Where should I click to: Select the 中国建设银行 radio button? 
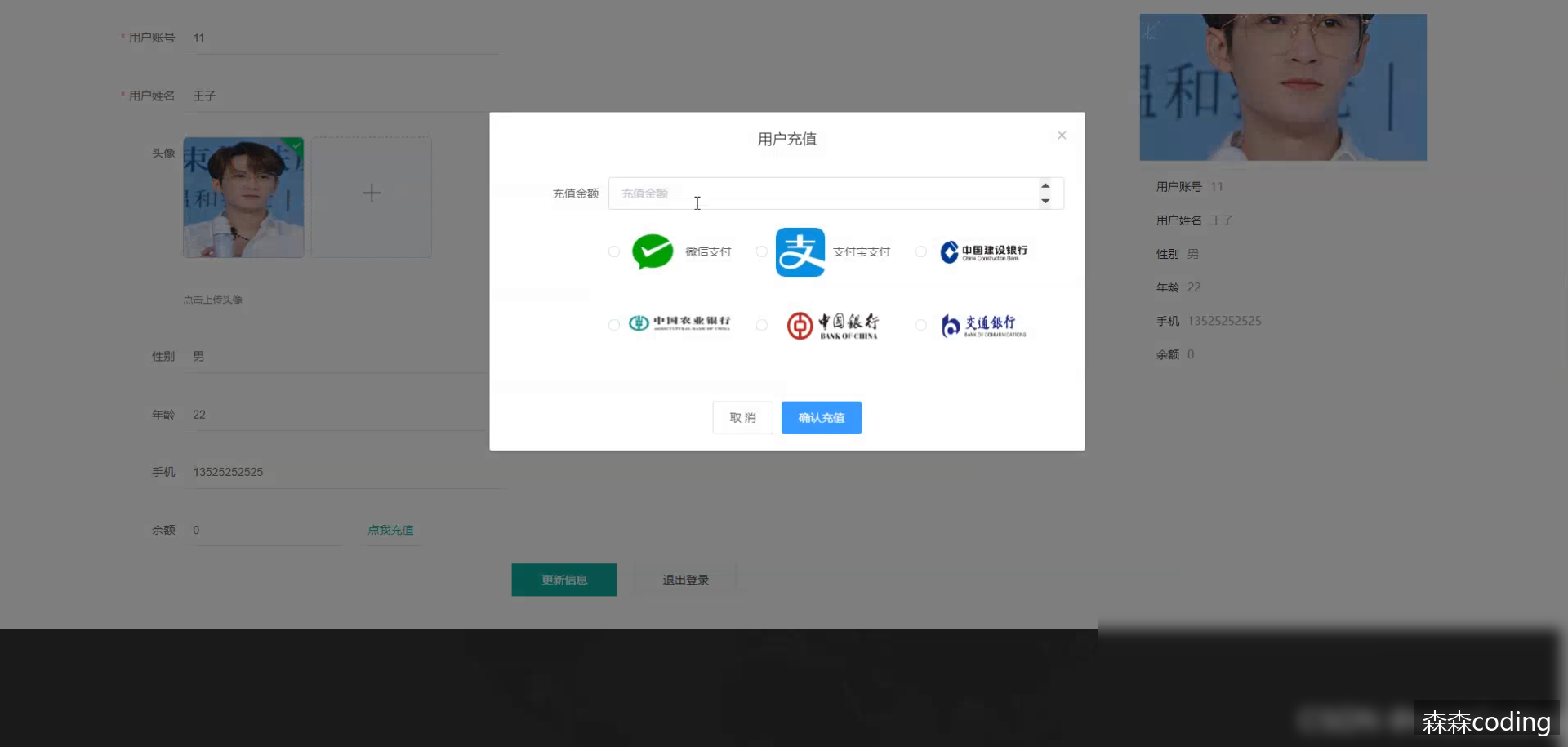pyautogui.click(x=920, y=251)
